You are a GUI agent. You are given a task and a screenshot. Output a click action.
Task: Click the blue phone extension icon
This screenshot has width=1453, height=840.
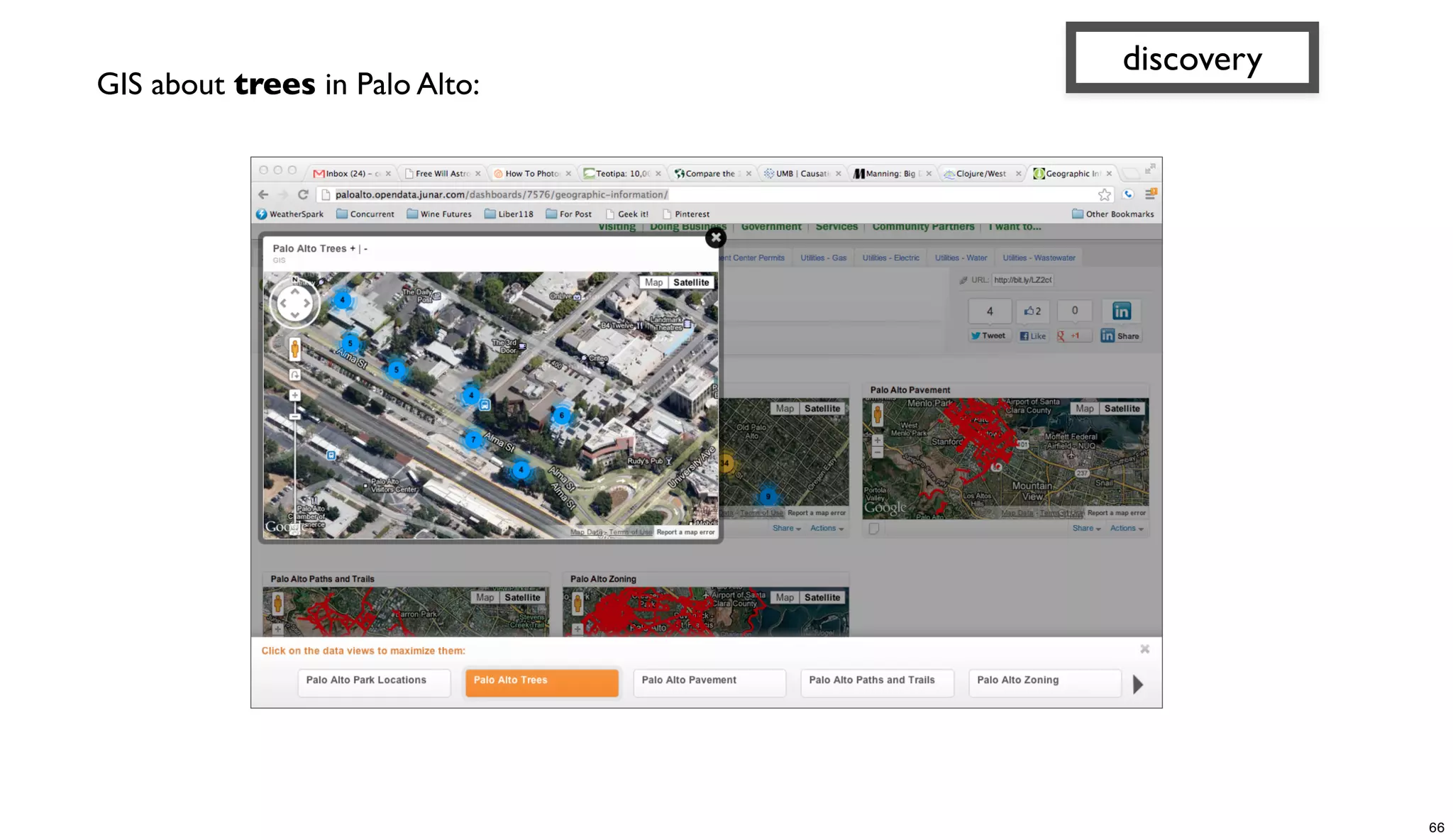click(1128, 194)
